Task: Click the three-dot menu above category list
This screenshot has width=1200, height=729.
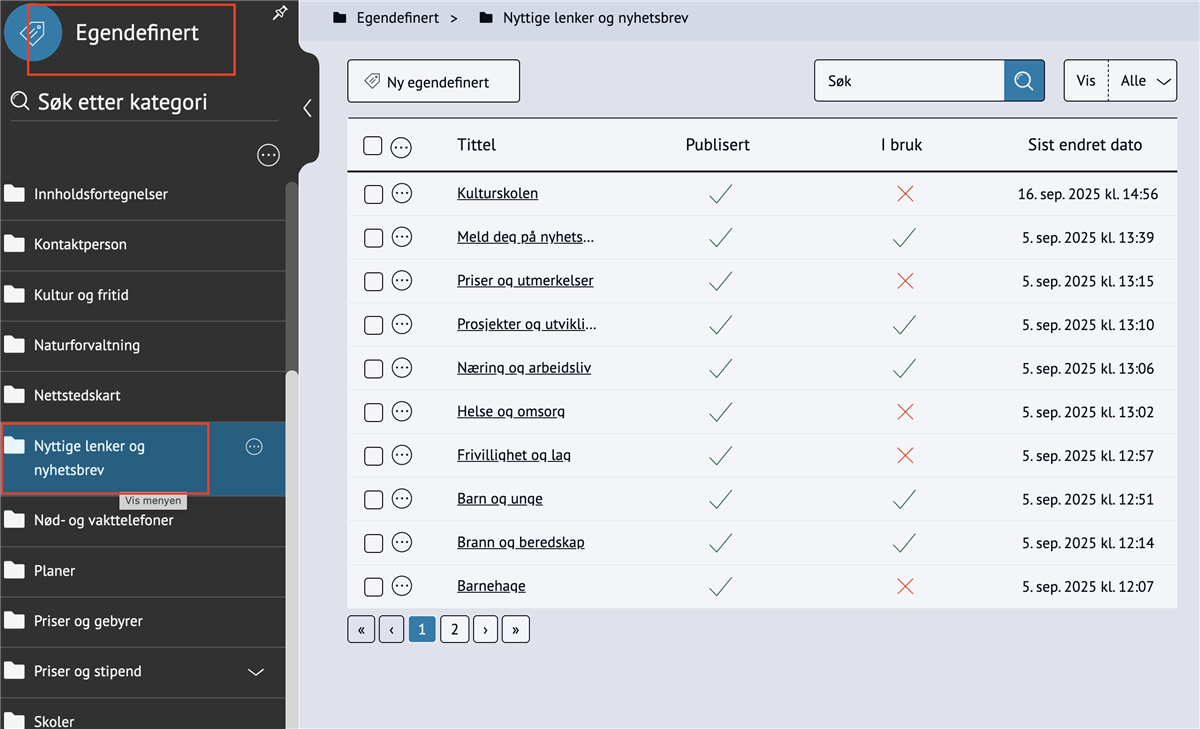Action: (268, 155)
